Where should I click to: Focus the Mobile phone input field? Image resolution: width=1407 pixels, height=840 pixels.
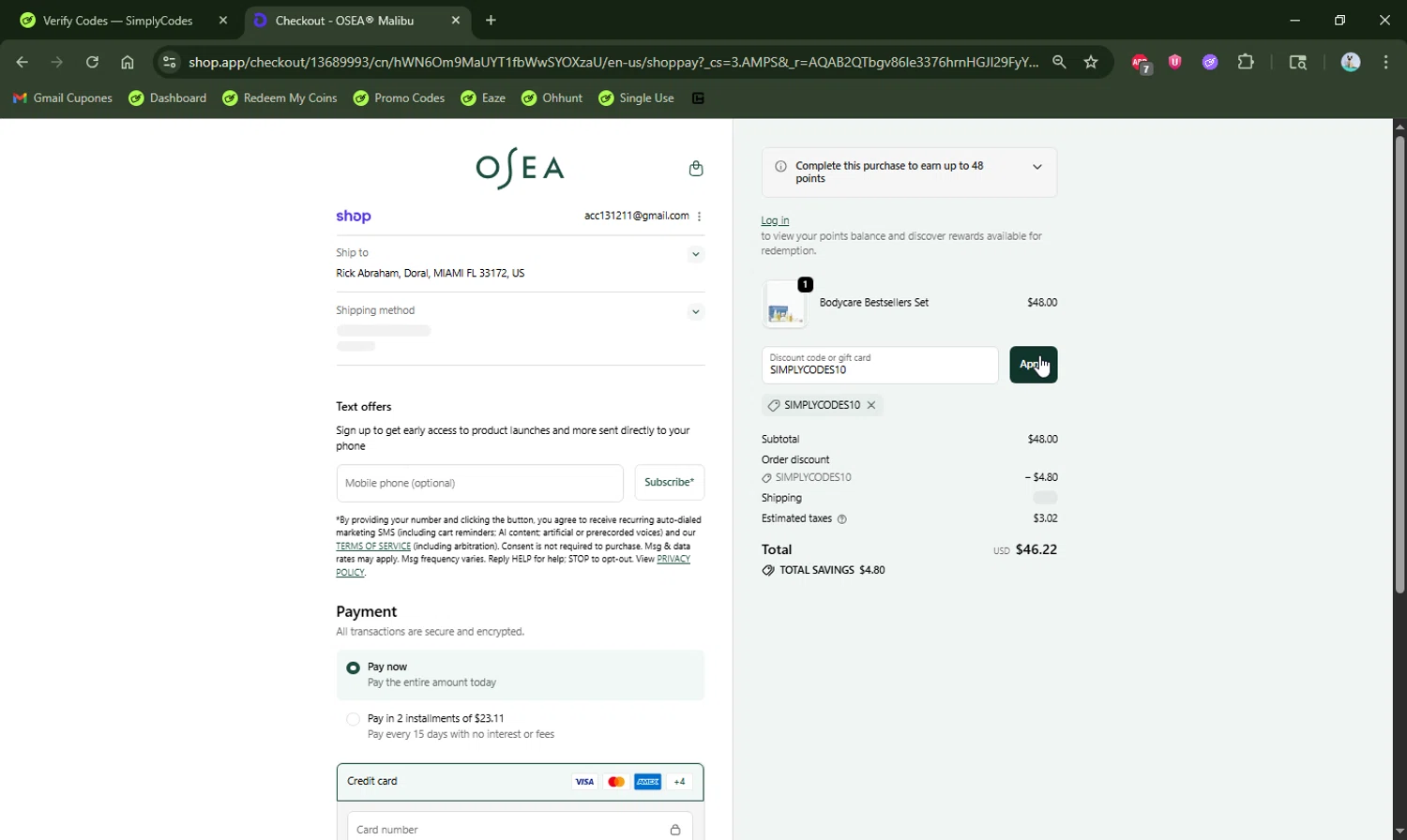[x=479, y=484]
